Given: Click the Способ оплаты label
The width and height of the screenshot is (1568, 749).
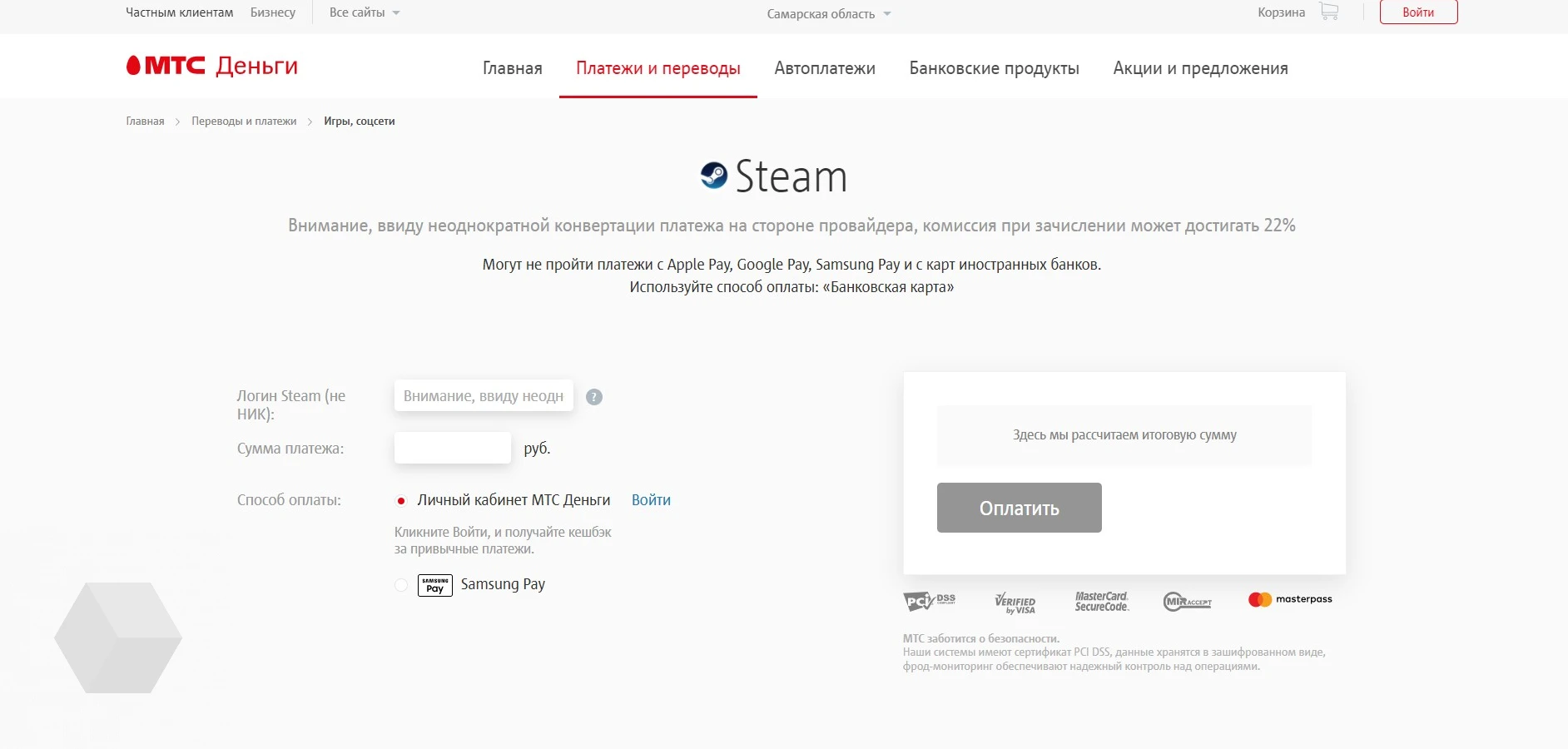Looking at the screenshot, I should 289,500.
